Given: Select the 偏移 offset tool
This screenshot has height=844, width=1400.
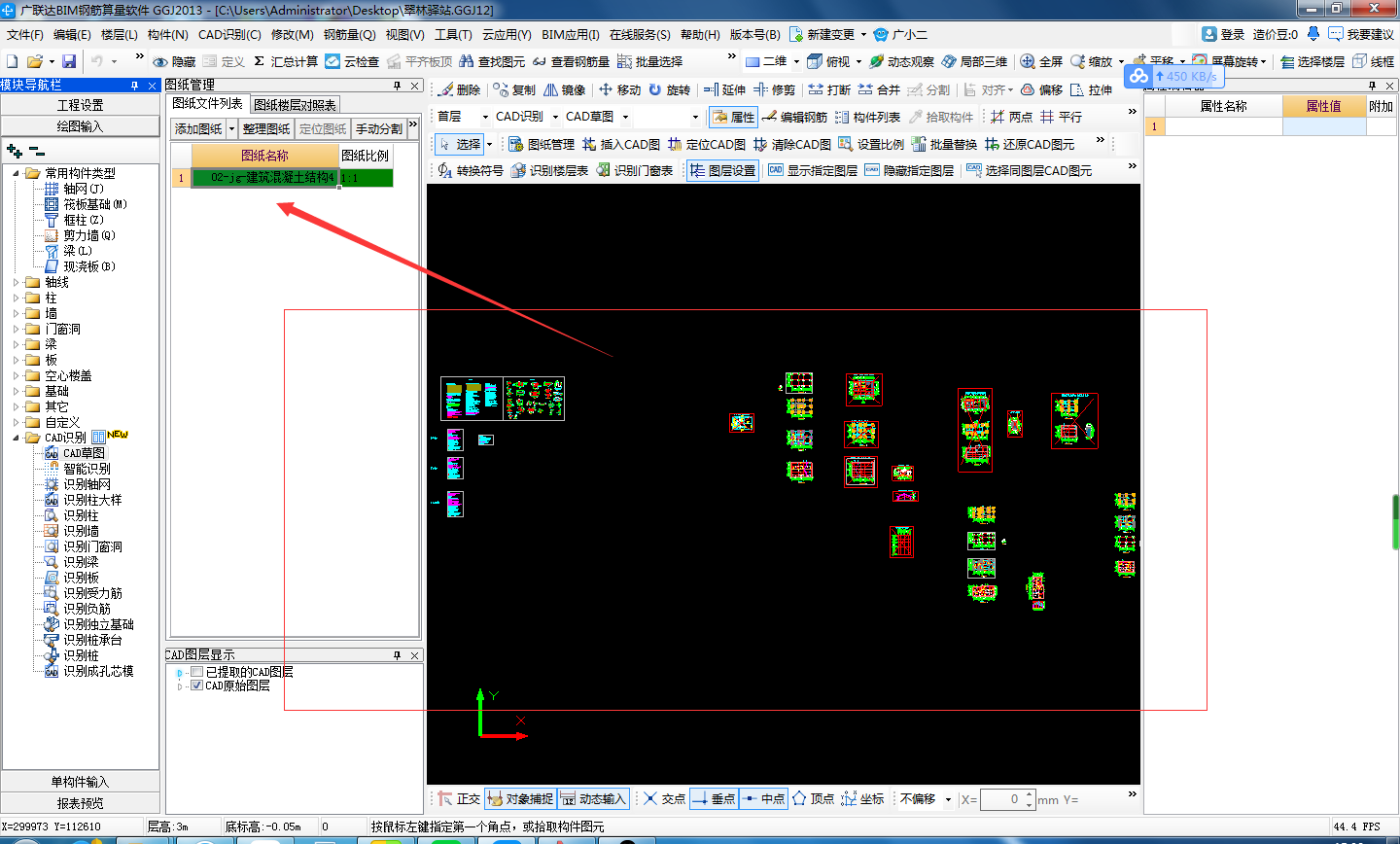Looking at the screenshot, I should [x=1041, y=89].
